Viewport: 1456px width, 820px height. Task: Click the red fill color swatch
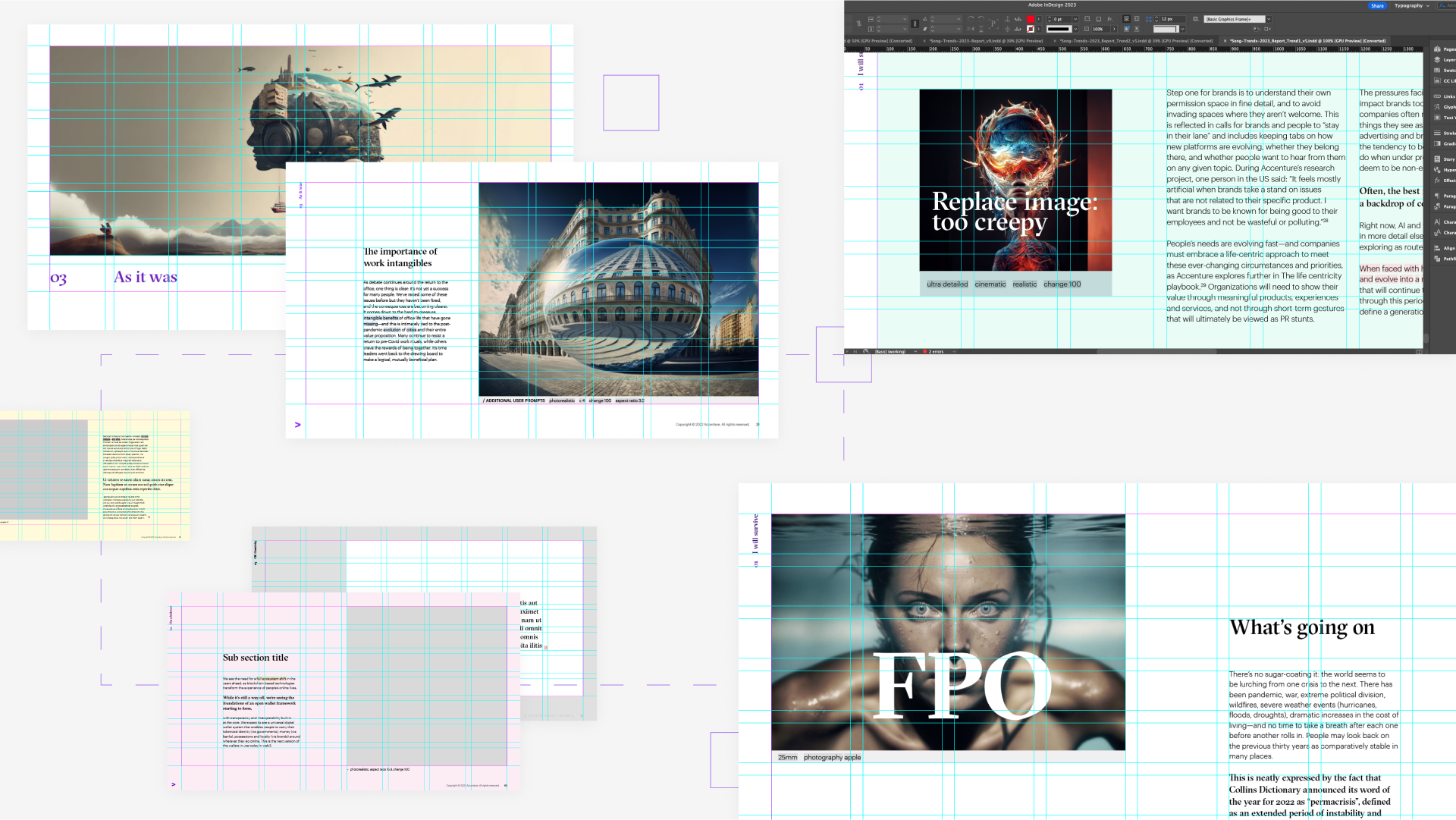coord(1030,19)
